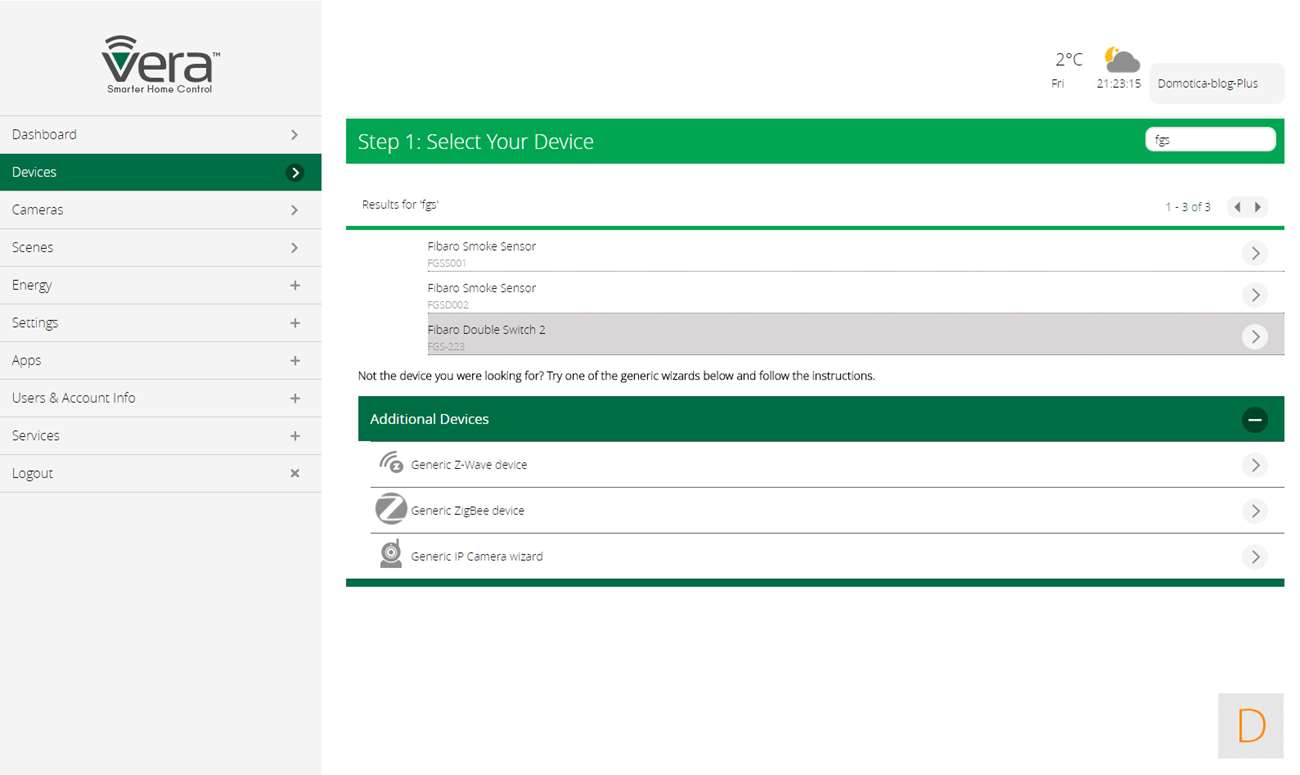
Task: Select Scenes in the sidebar
Action: click(160, 247)
